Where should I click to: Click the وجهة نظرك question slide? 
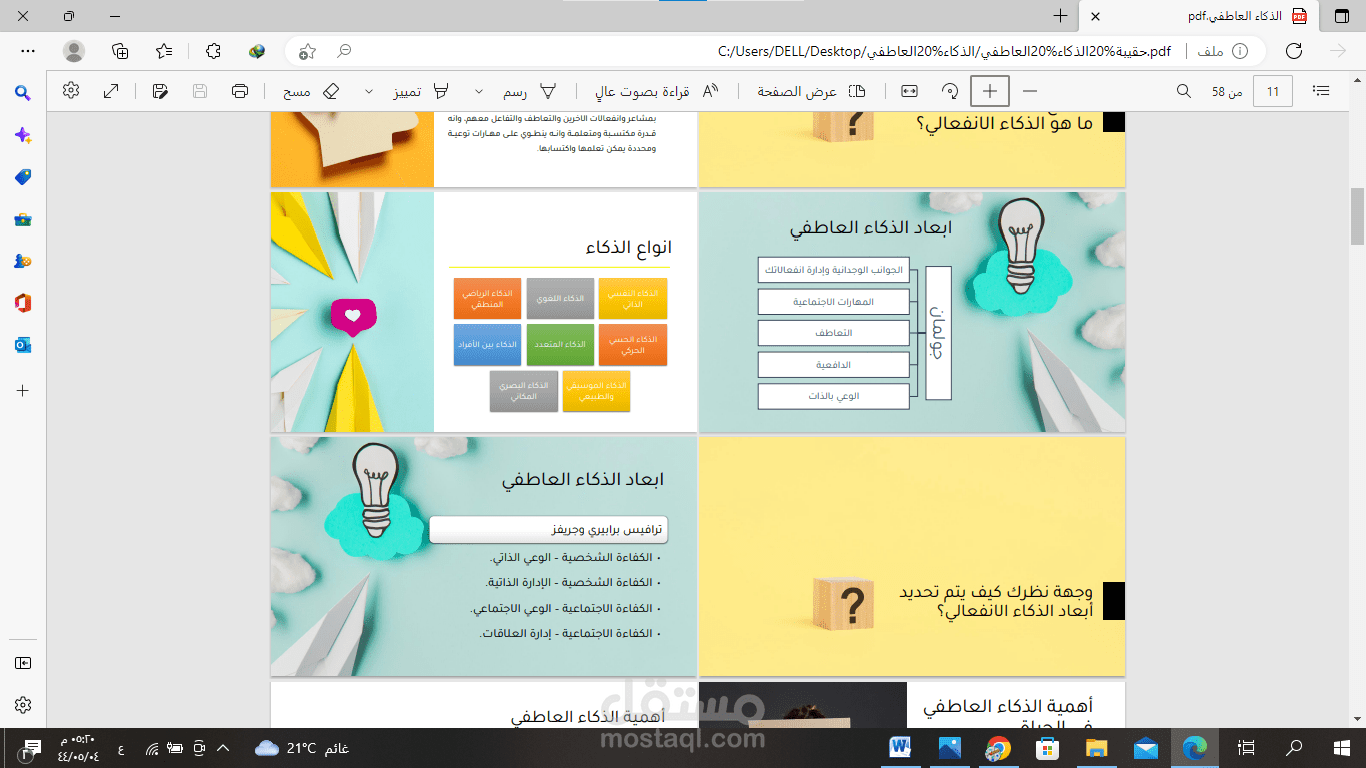[912, 556]
